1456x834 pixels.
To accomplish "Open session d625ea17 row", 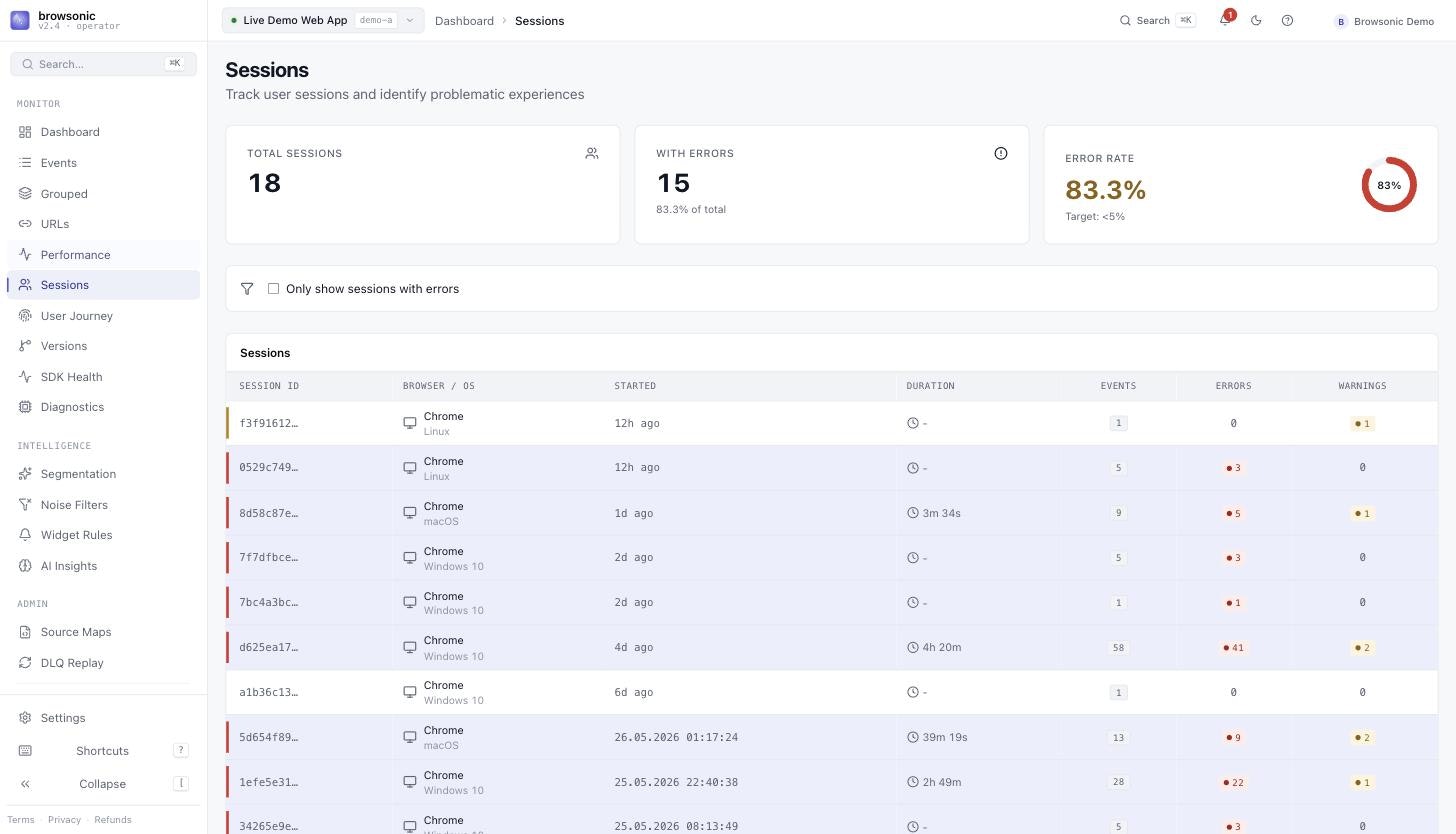I will tap(832, 647).
